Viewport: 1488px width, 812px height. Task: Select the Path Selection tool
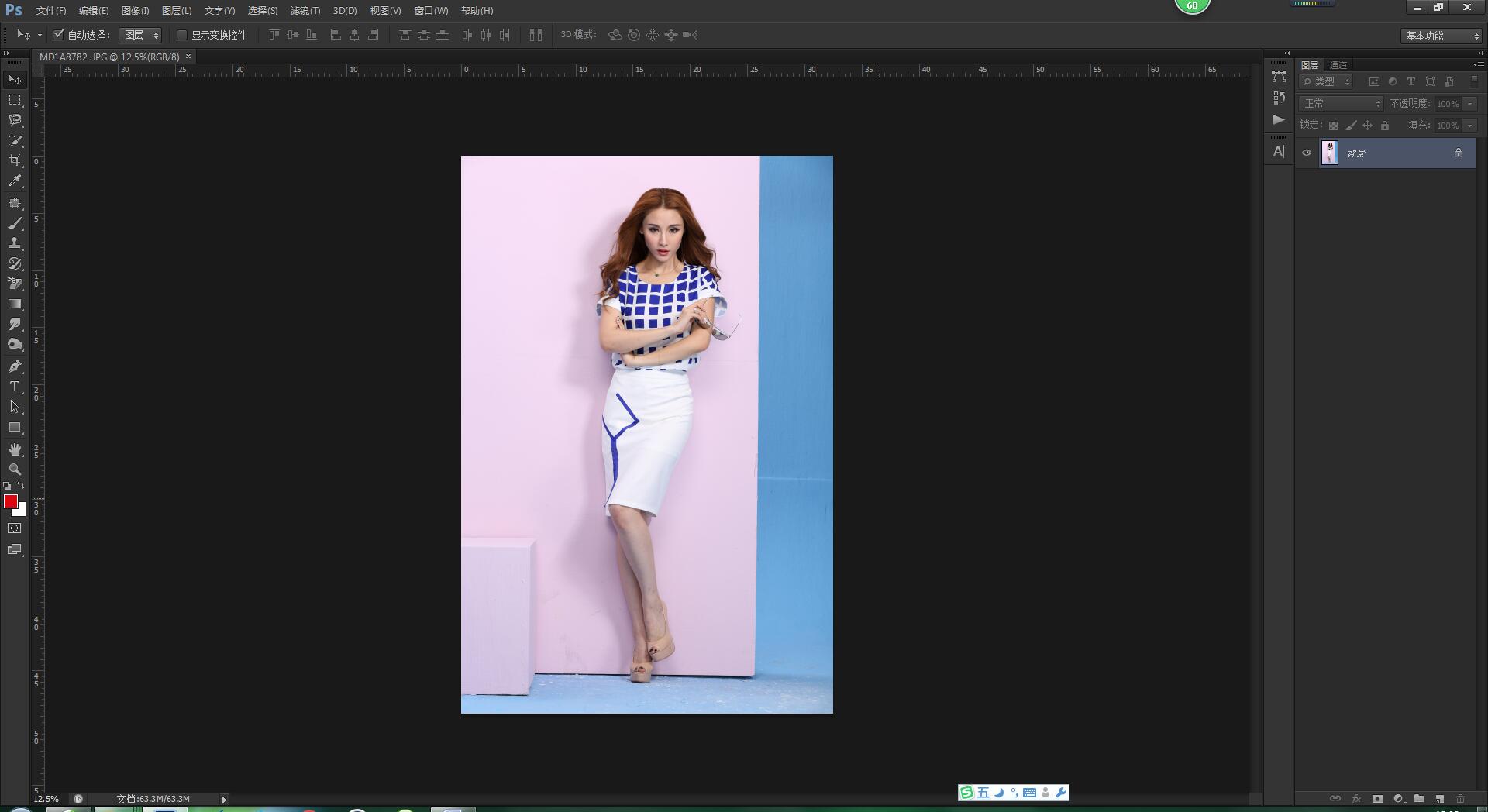point(15,407)
